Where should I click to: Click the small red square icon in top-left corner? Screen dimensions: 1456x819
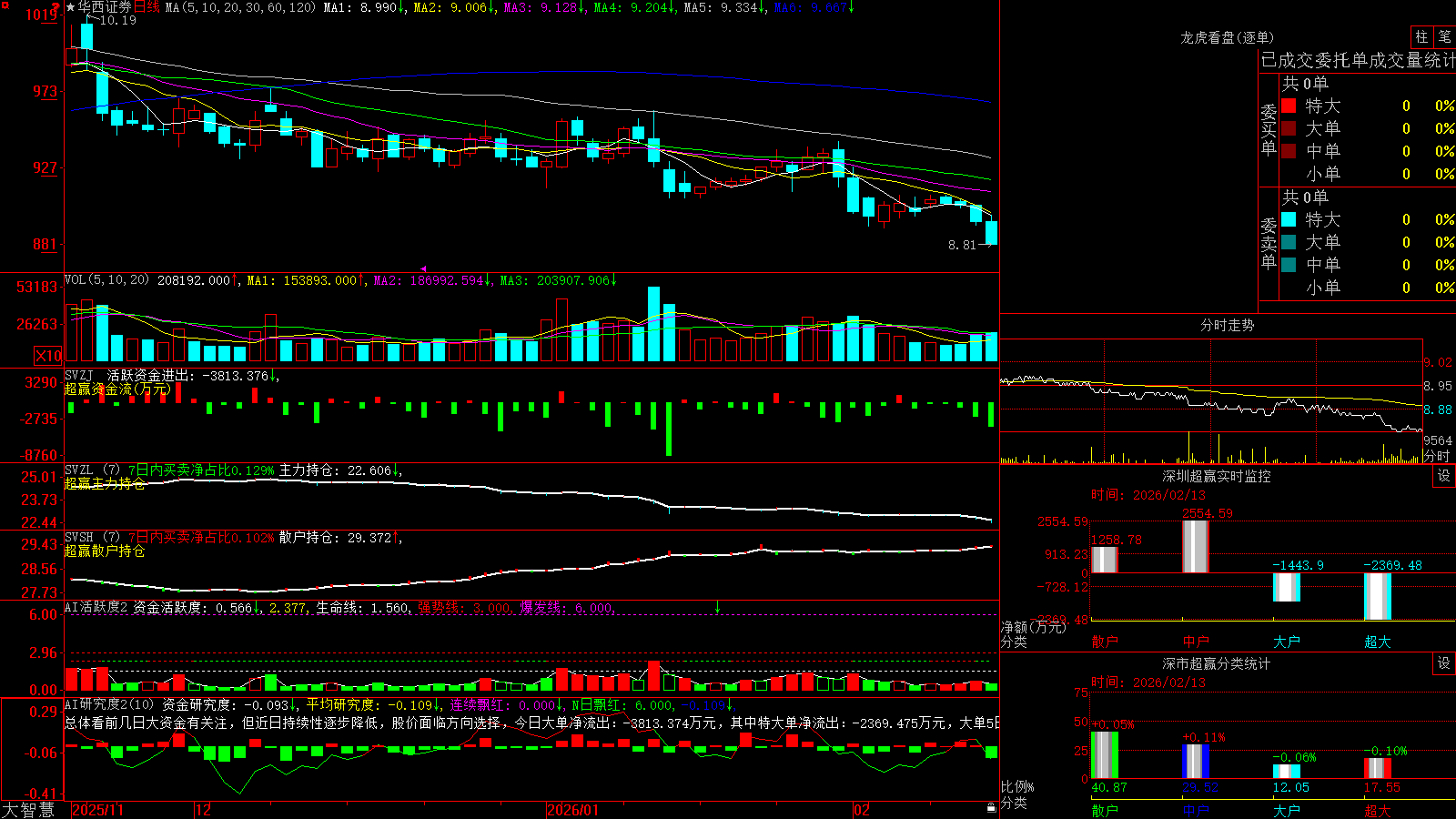pos(4,5)
